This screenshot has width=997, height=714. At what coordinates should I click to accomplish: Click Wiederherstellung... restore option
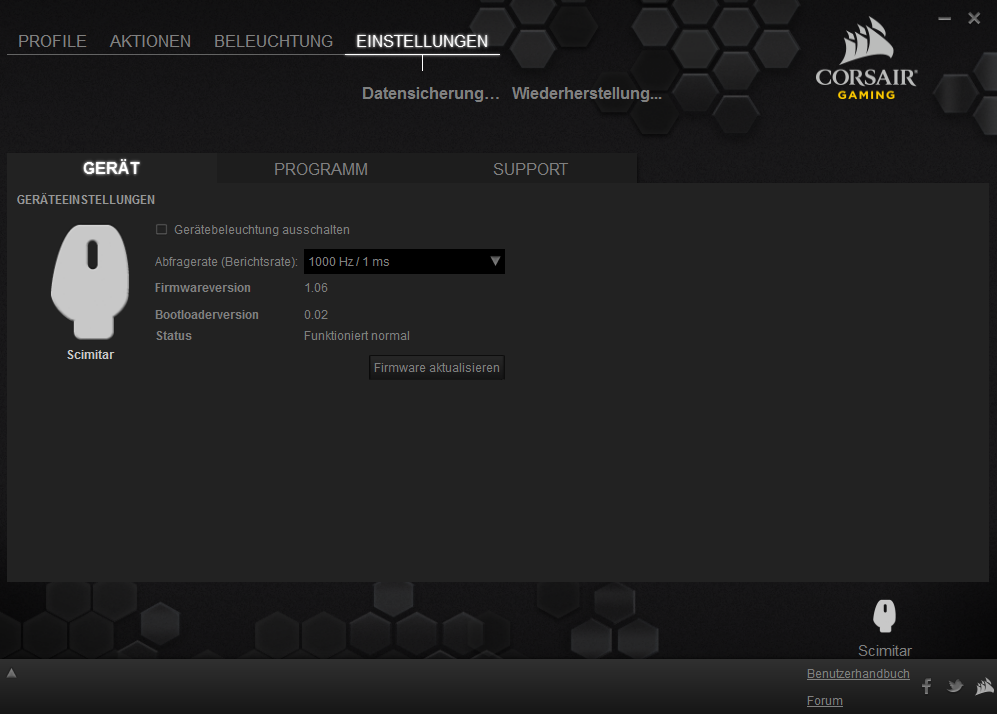pyautogui.click(x=587, y=93)
